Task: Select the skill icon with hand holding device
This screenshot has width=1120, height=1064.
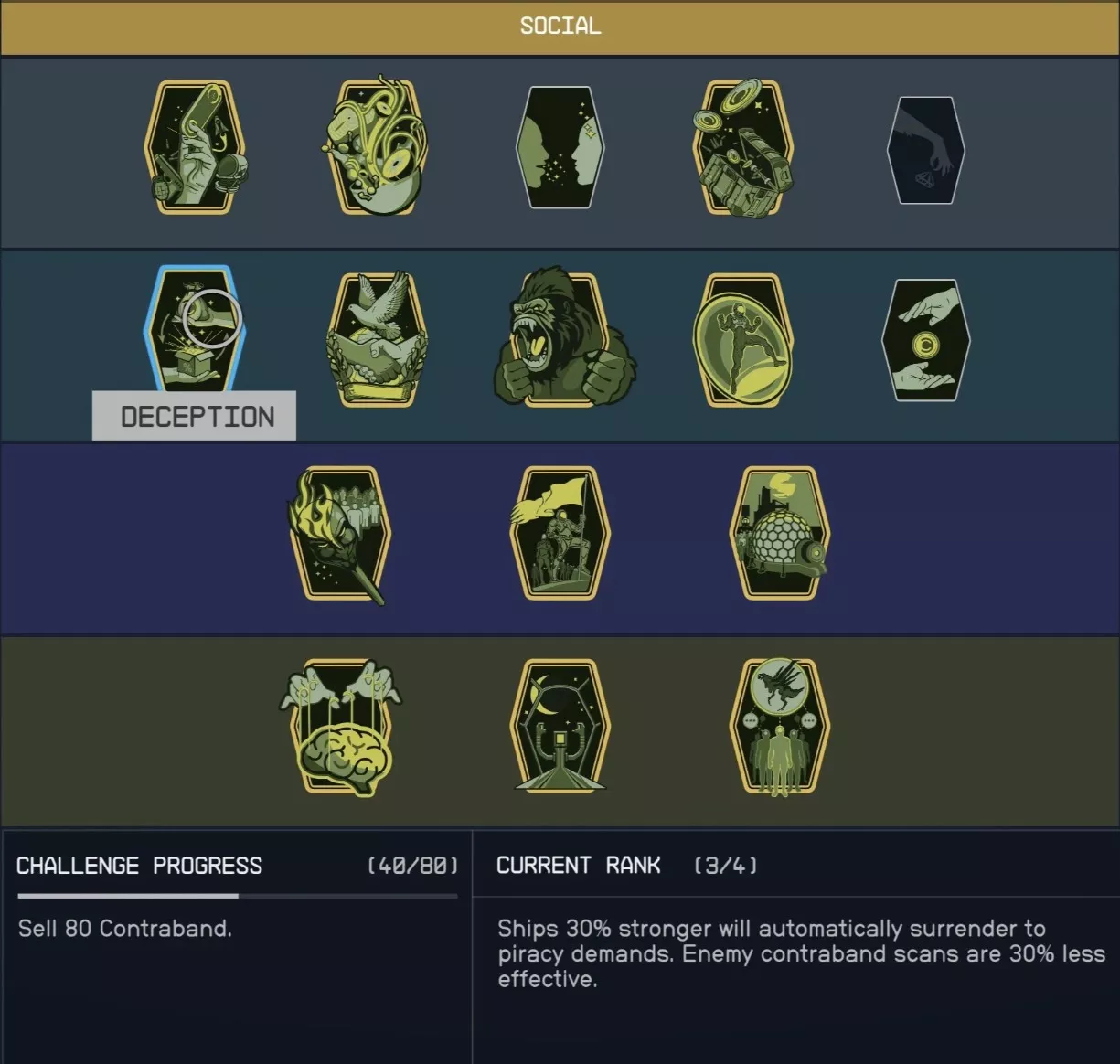Action: 195,147
